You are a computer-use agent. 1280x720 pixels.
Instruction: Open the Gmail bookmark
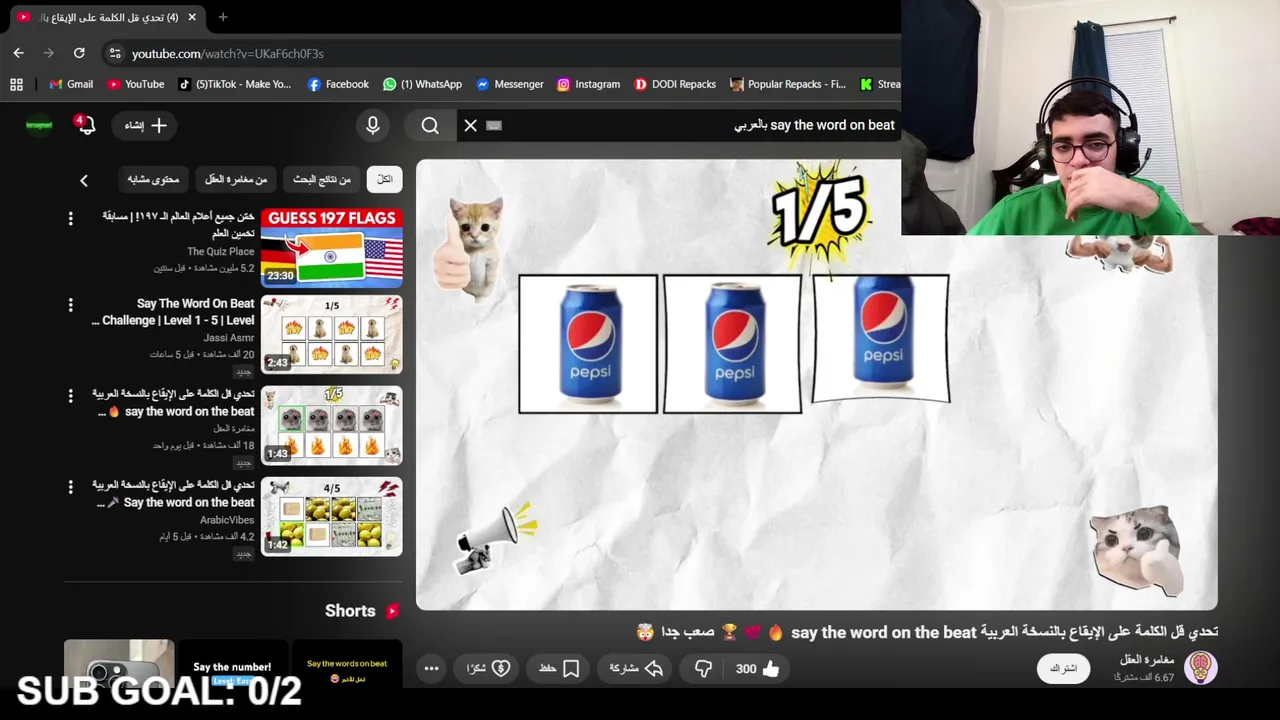[x=71, y=84]
